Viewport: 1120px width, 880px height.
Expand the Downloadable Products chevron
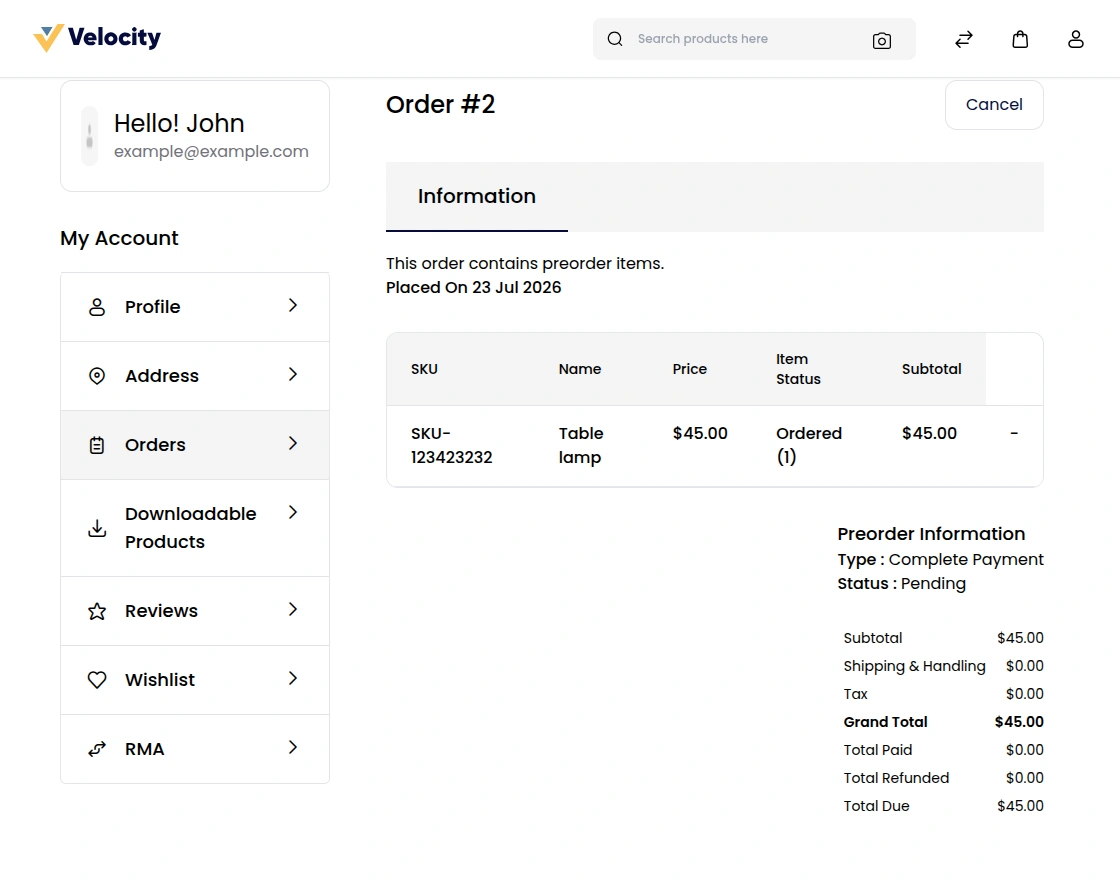tap(293, 512)
